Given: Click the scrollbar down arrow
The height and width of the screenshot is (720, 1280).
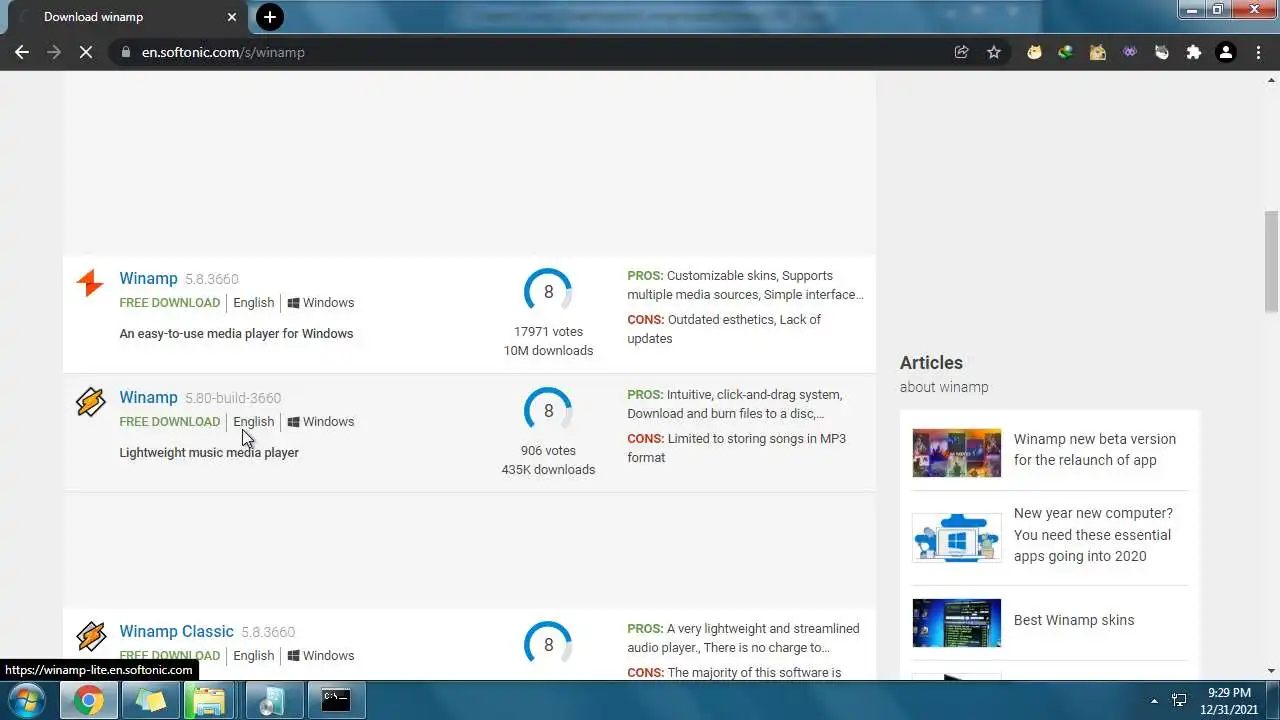Looking at the screenshot, I should click(x=1271, y=671).
